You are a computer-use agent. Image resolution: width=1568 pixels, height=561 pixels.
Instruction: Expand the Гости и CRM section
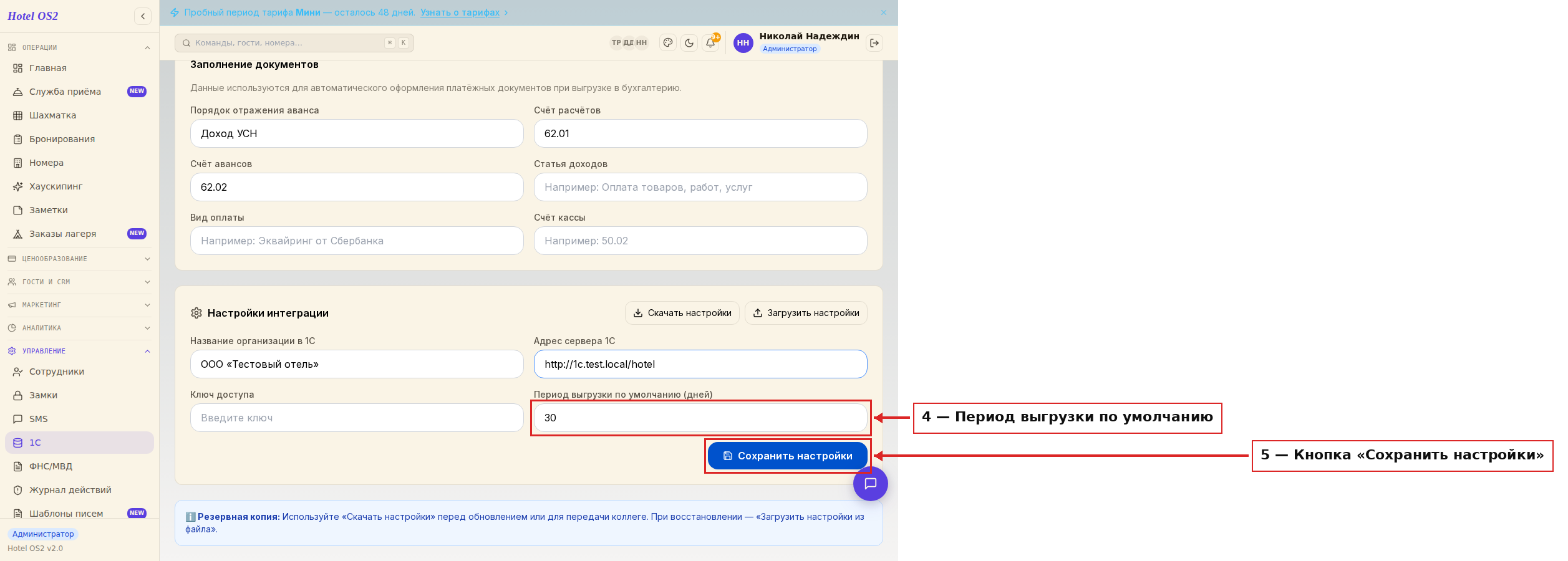click(79, 282)
